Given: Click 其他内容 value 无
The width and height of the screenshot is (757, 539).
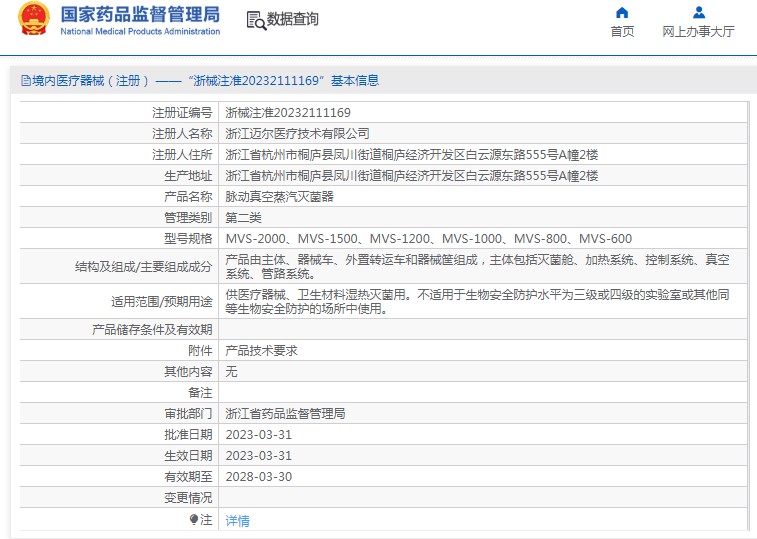Looking at the screenshot, I should (x=231, y=371).
